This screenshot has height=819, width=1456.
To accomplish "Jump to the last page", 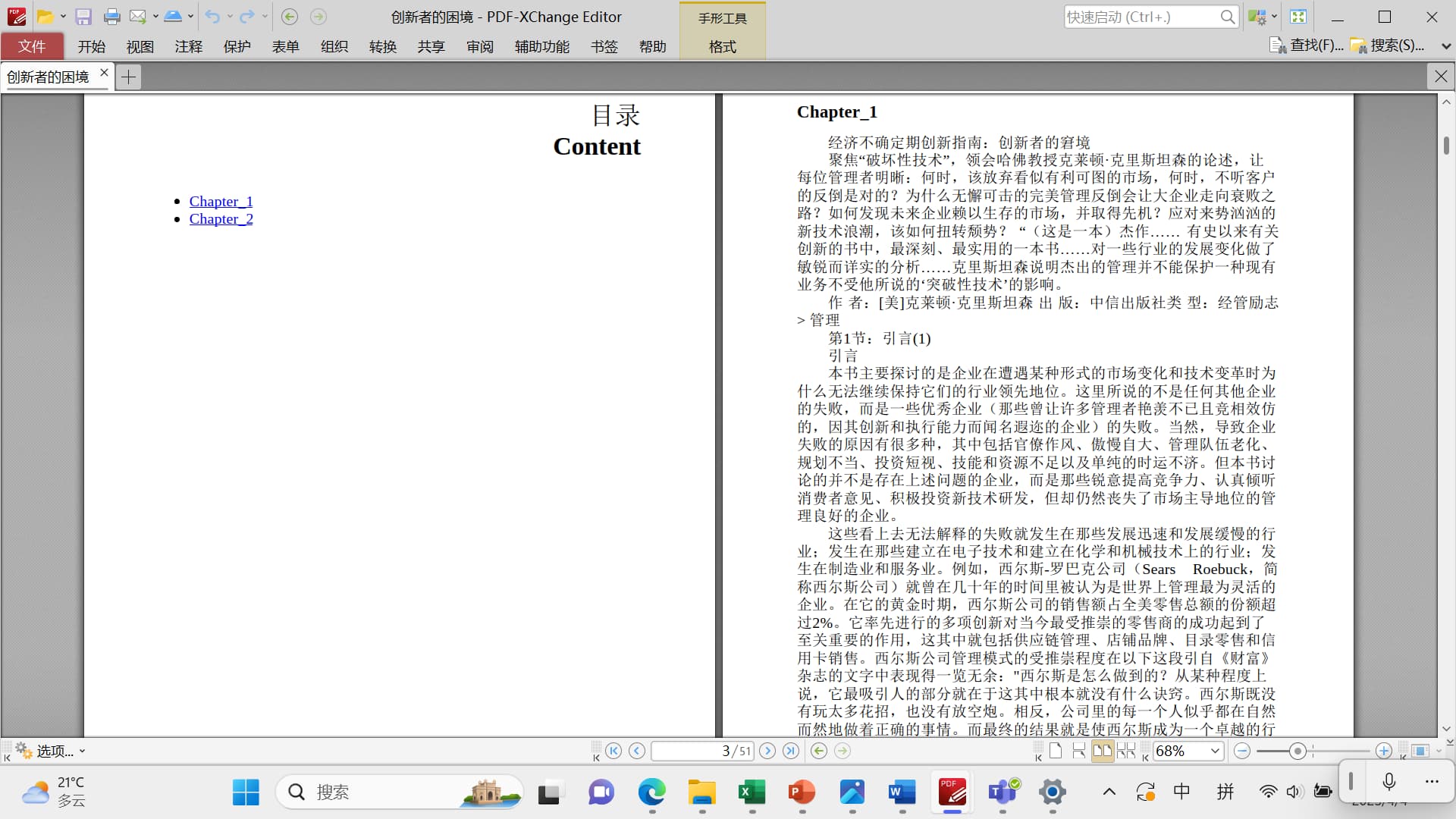I will tap(791, 751).
